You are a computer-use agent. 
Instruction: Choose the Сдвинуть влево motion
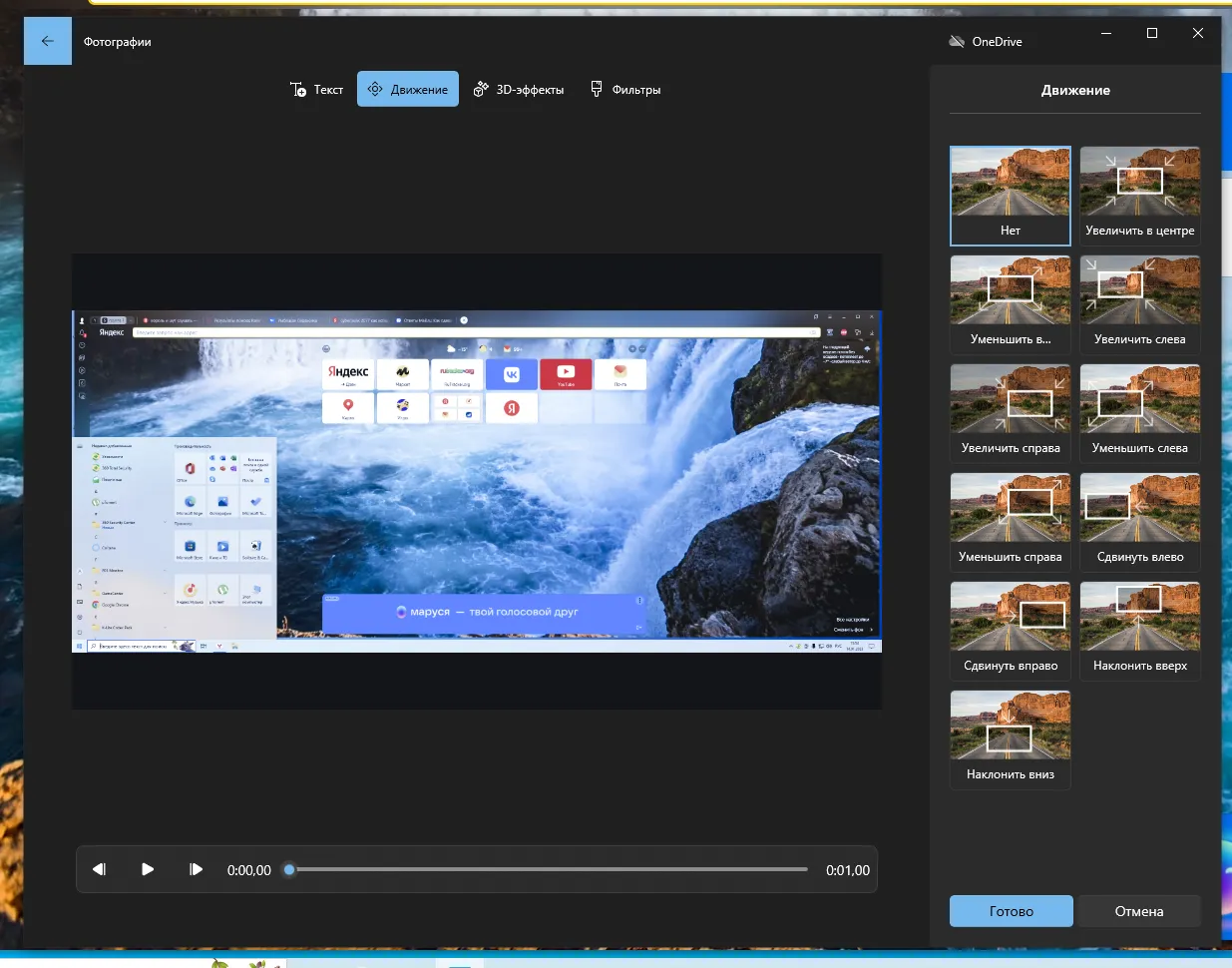tap(1139, 522)
